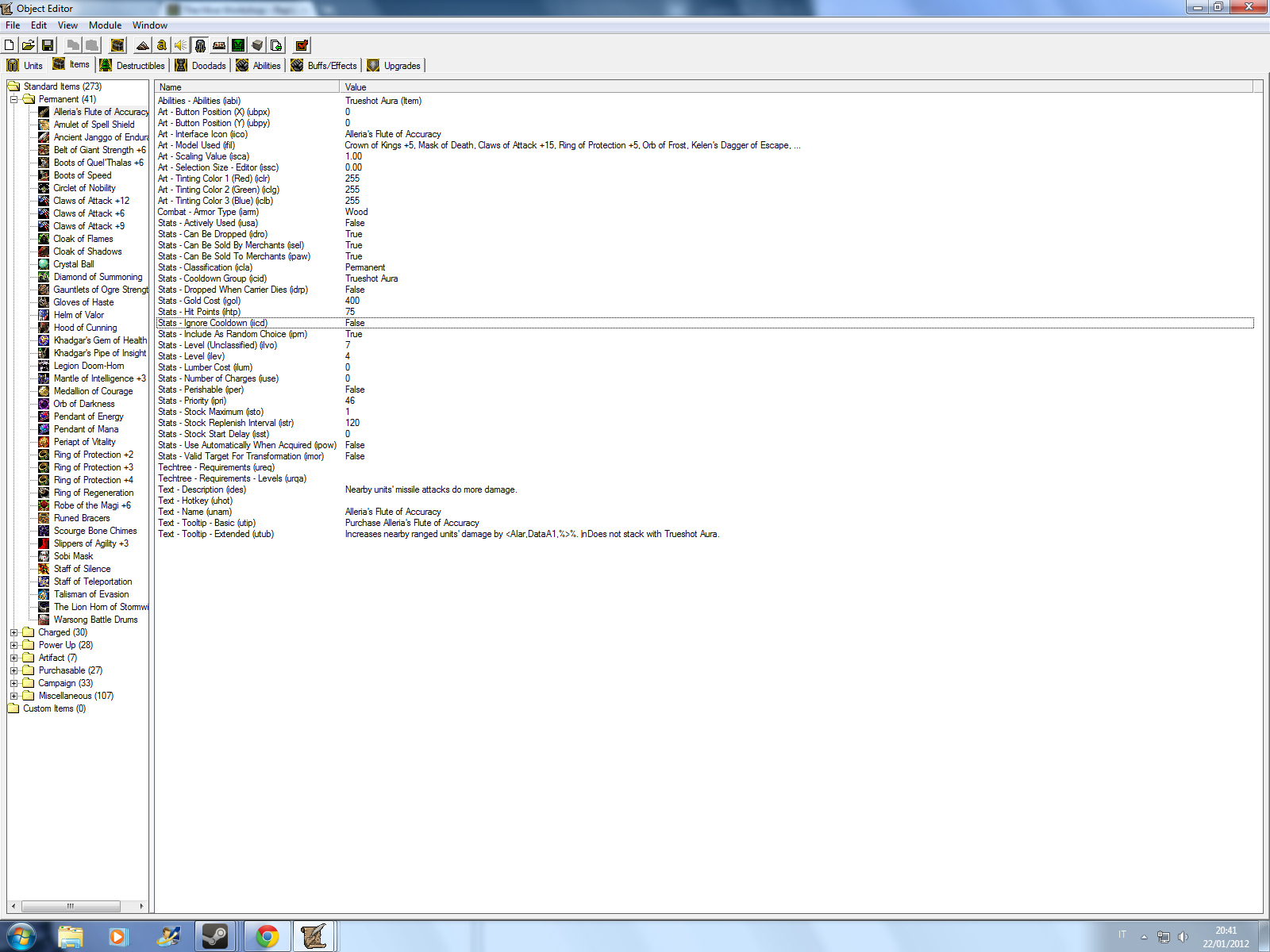Select Amulet of Spell Shield item
This screenshot has height=952, width=1270.
click(94, 125)
